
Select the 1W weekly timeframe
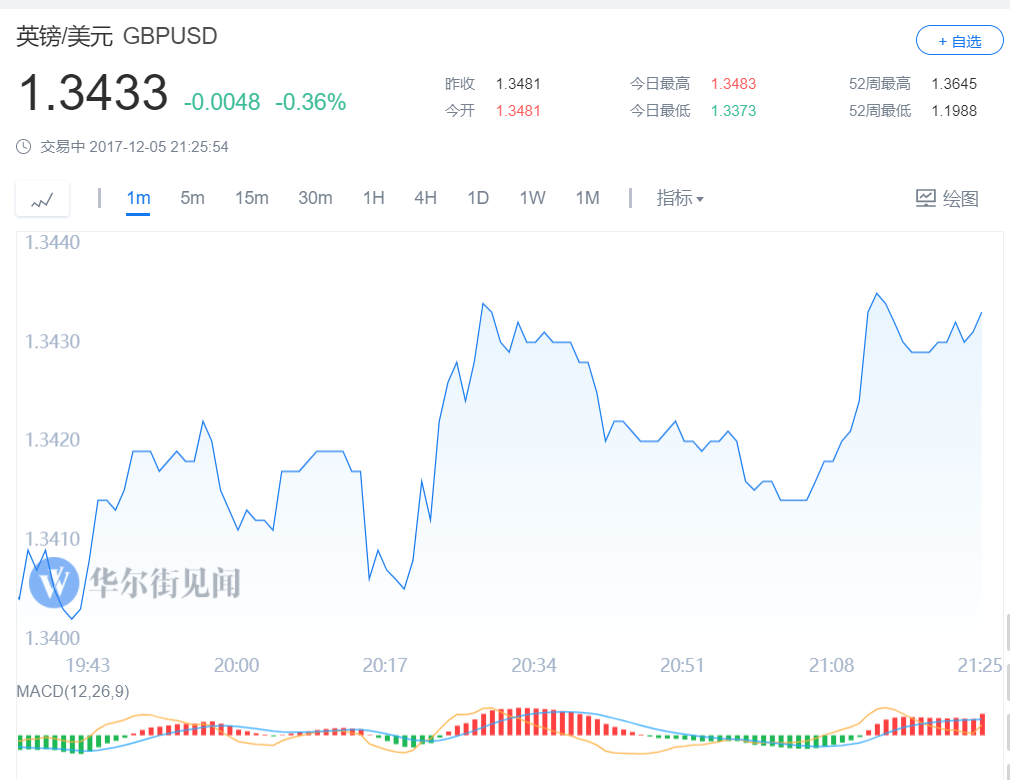tap(532, 198)
